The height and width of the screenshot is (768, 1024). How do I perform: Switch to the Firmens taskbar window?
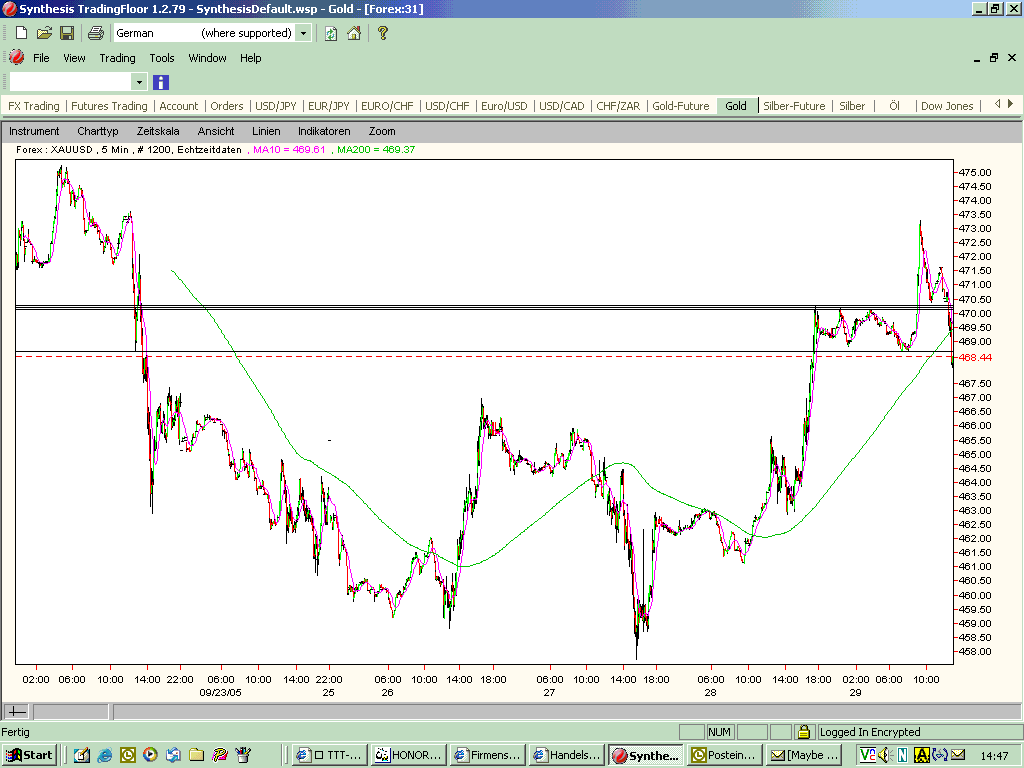tap(487, 755)
